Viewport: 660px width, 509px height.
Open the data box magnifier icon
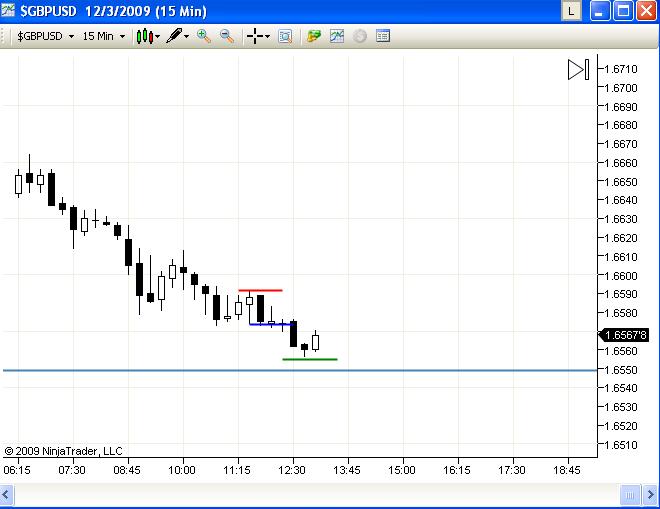285,37
